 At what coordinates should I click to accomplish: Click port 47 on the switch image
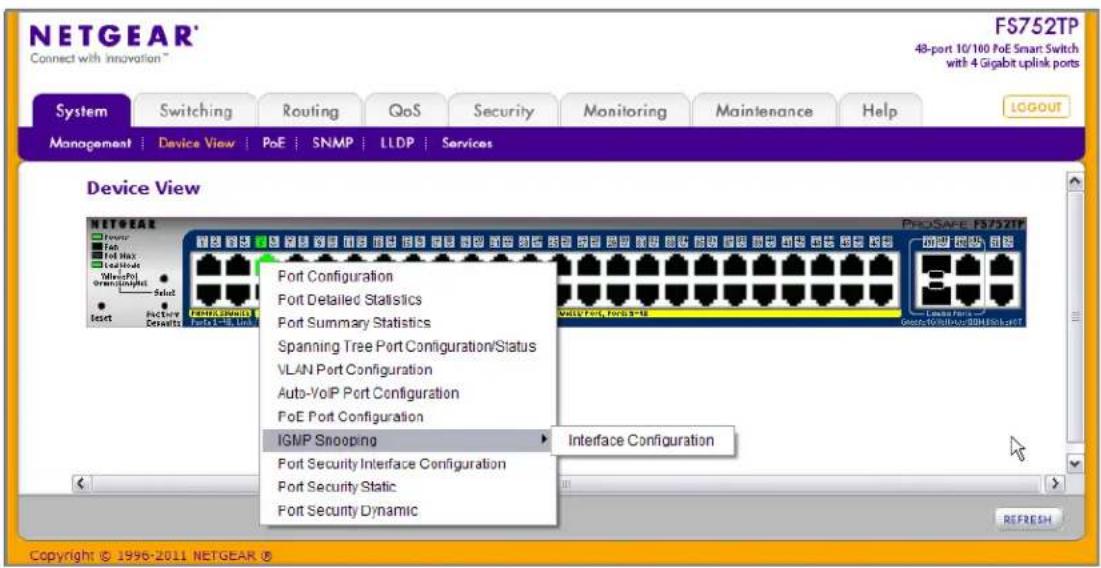click(881, 265)
